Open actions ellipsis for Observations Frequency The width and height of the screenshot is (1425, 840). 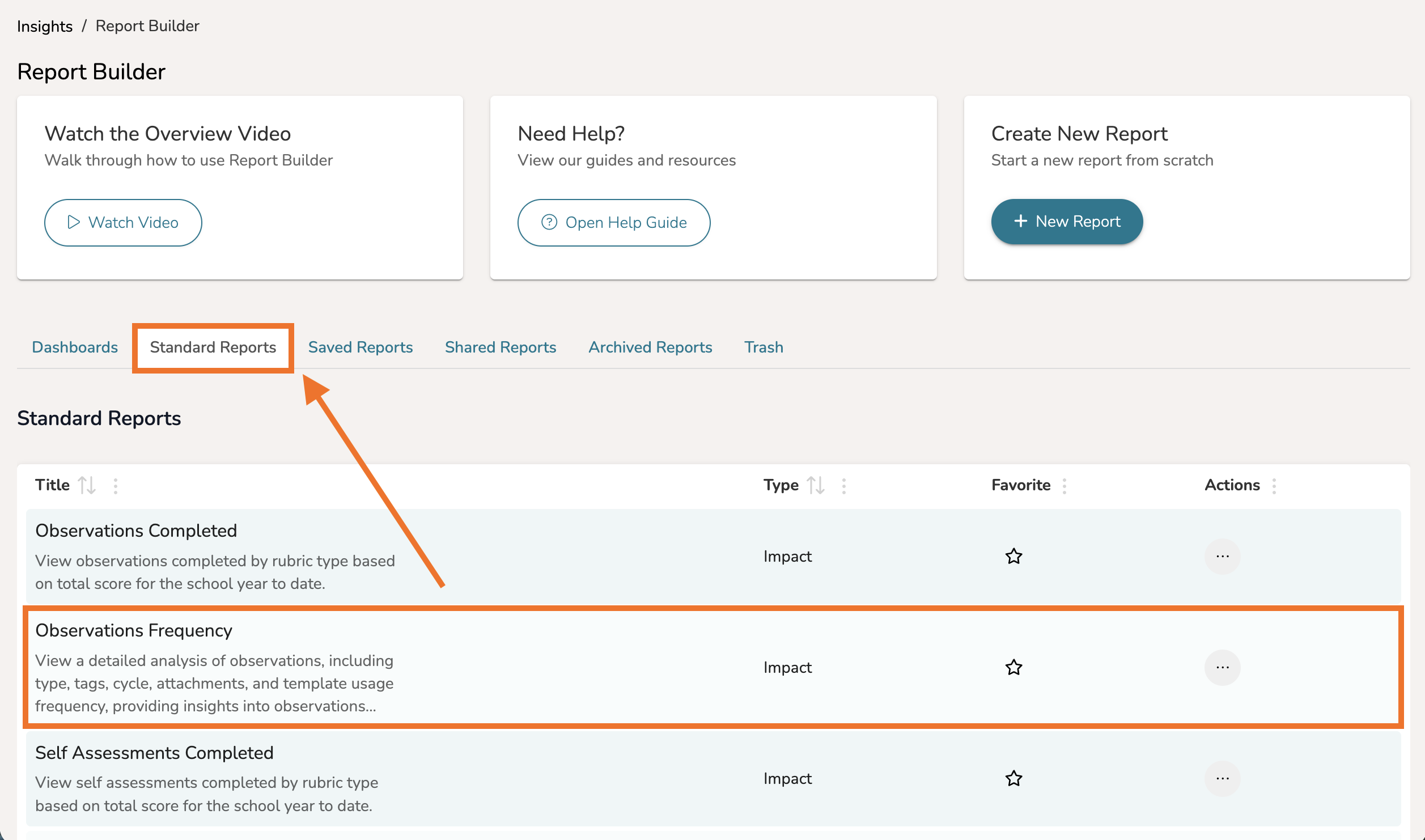click(1222, 667)
